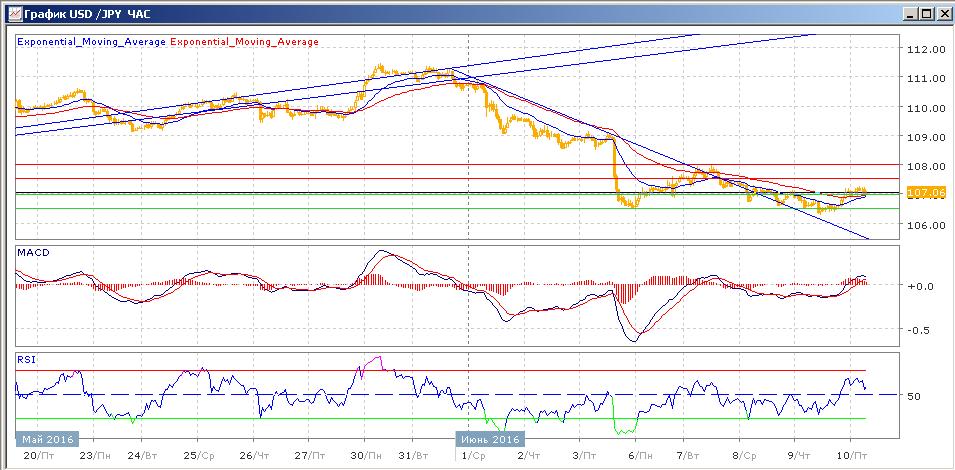
Task: Select the 25/Ср date label
Action: pos(197,455)
